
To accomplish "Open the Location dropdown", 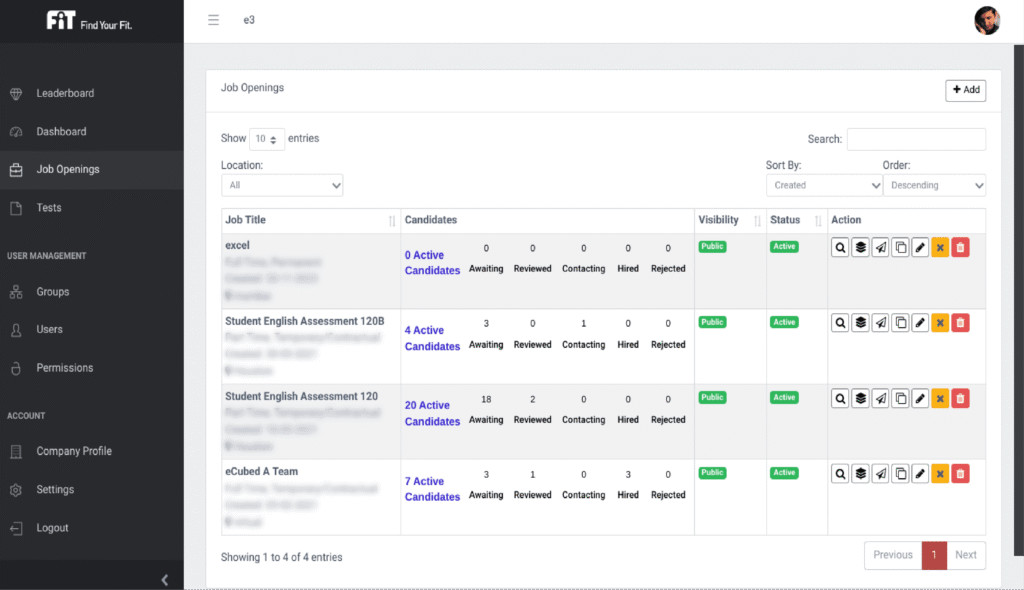I will coord(282,185).
